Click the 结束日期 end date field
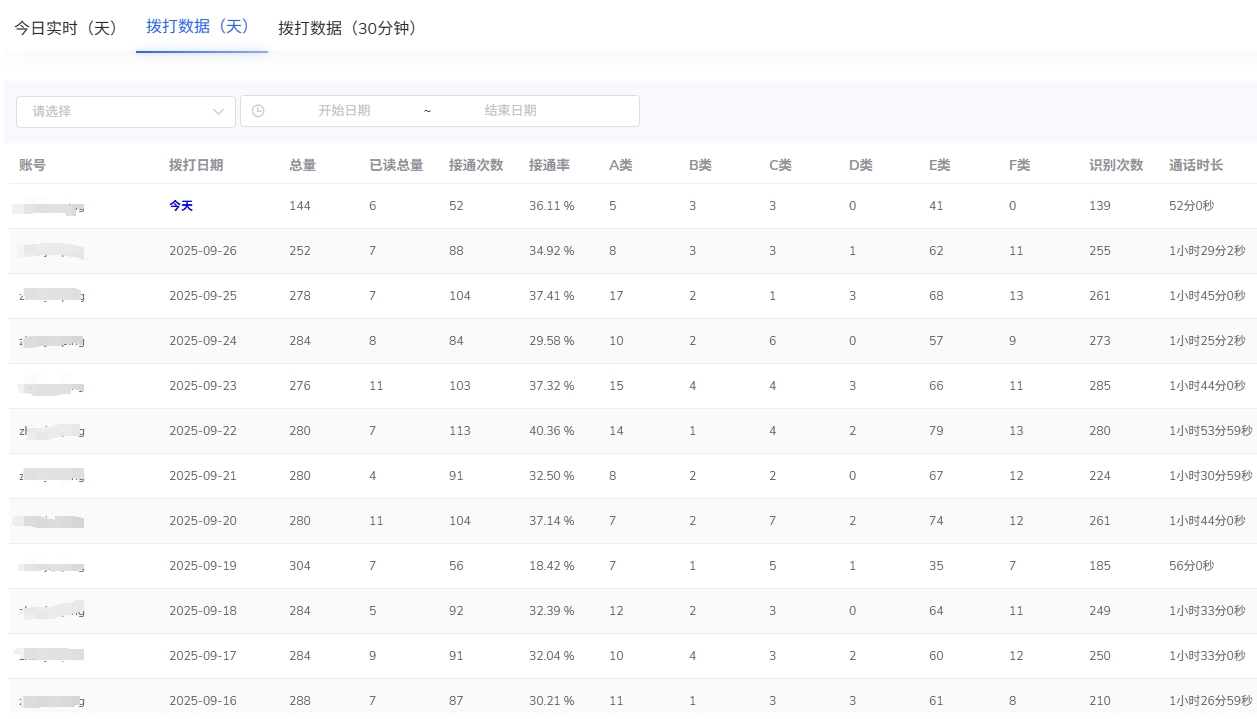The width and height of the screenshot is (1257, 719). tap(510, 111)
